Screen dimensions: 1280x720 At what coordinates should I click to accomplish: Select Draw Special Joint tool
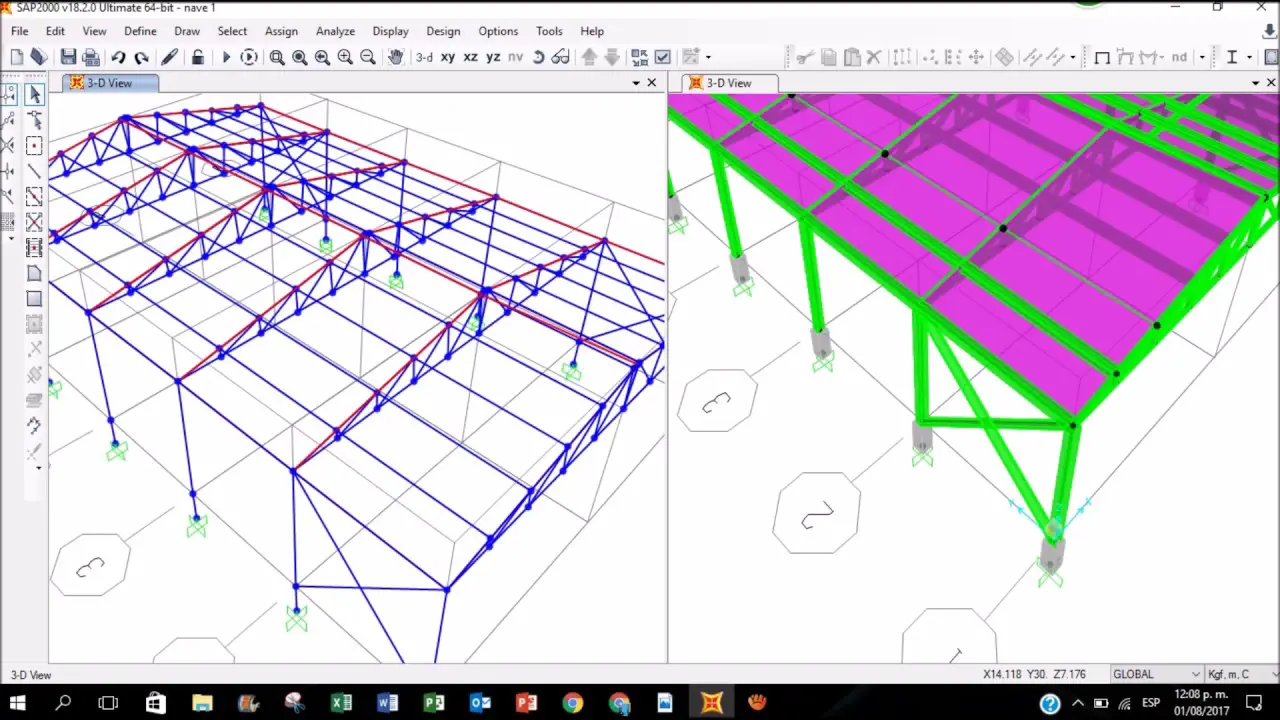point(34,146)
